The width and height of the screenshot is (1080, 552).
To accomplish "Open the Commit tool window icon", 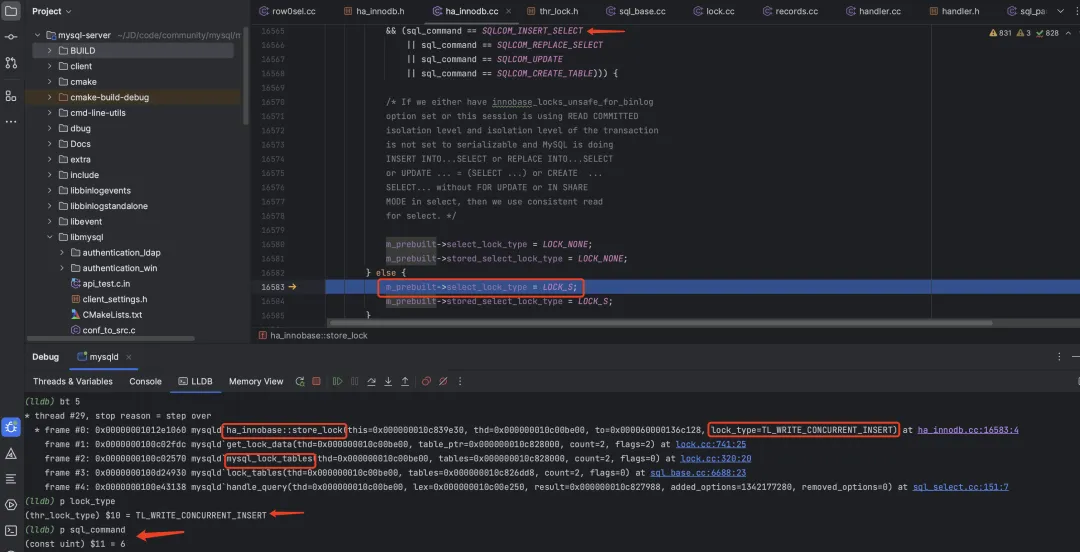I will (10, 36).
